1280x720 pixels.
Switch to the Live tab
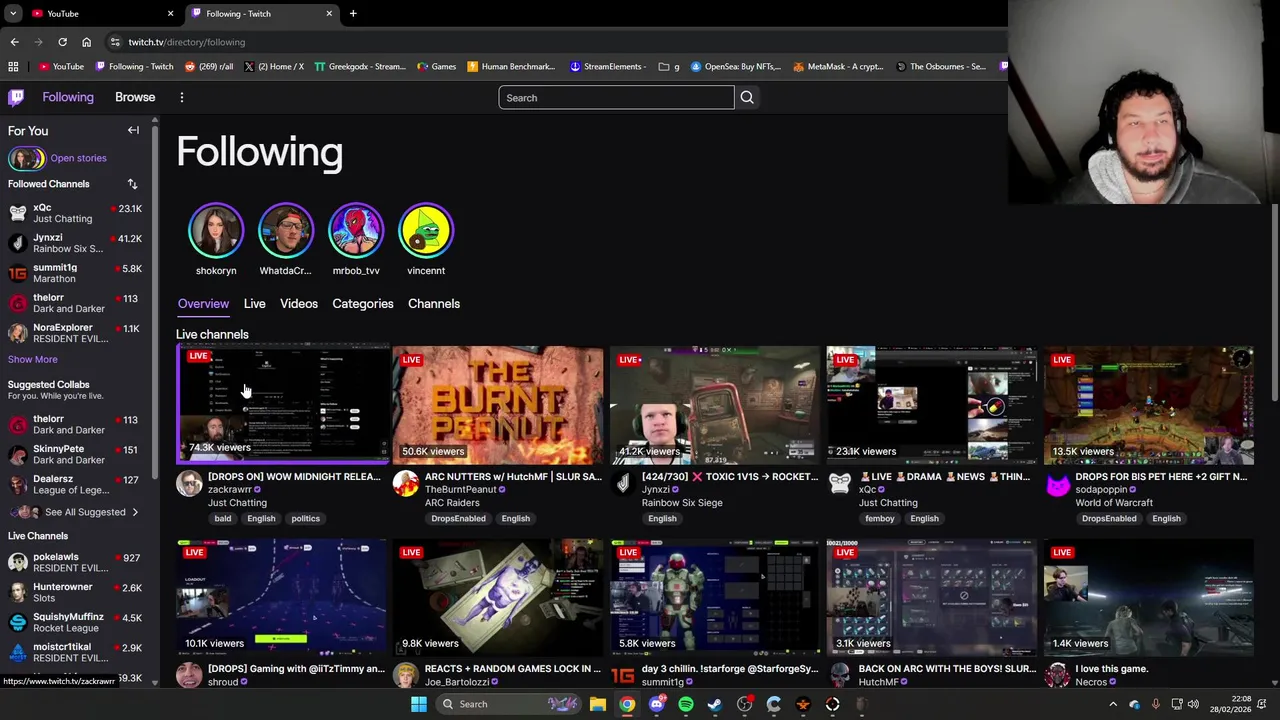[x=254, y=304]
